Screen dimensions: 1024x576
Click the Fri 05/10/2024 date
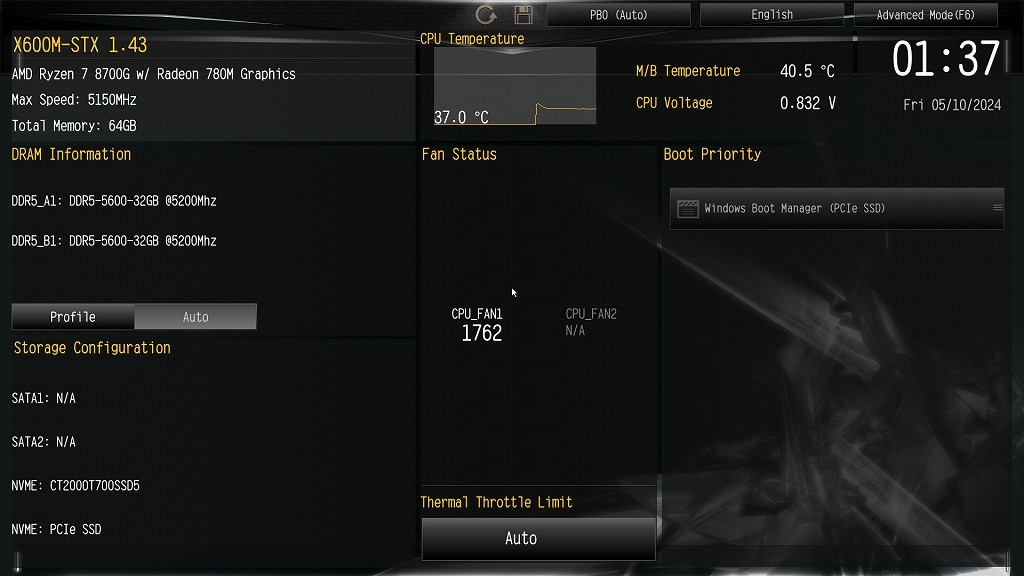tap(952, 104)
